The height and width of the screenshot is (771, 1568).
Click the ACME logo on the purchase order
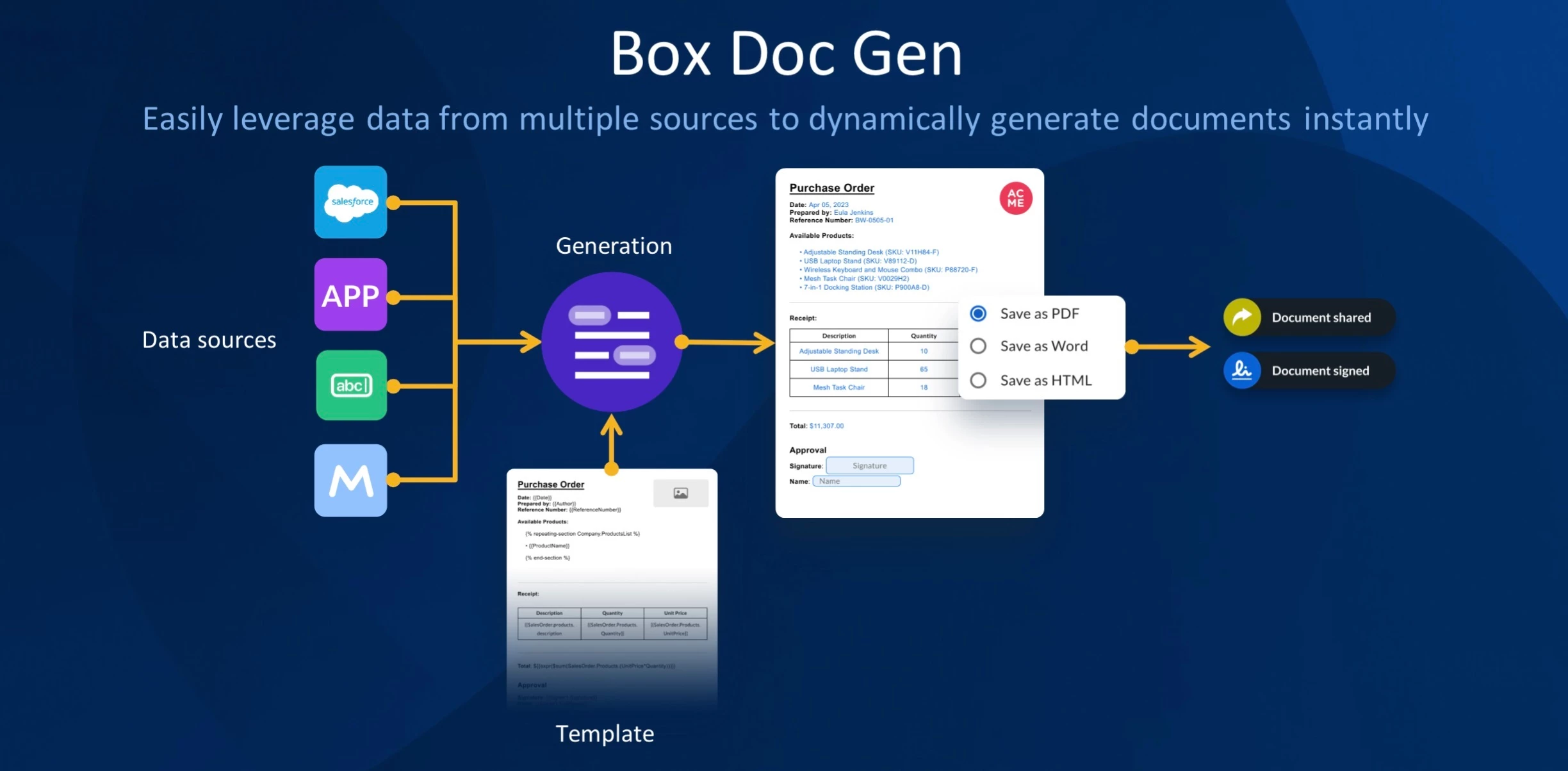(x=1016, y=199)
